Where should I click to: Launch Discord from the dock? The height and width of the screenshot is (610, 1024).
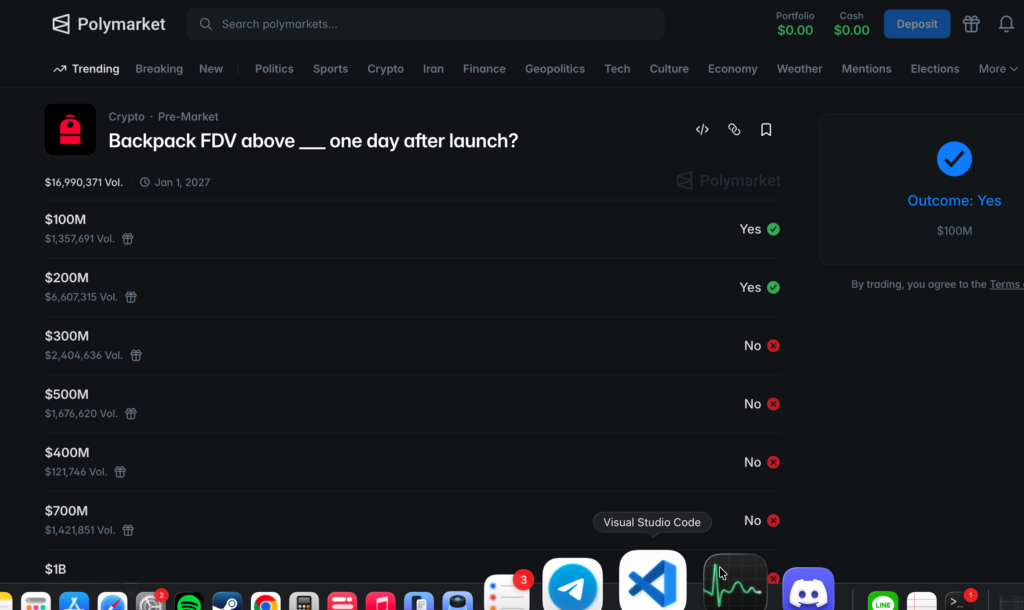pos(808,591)
